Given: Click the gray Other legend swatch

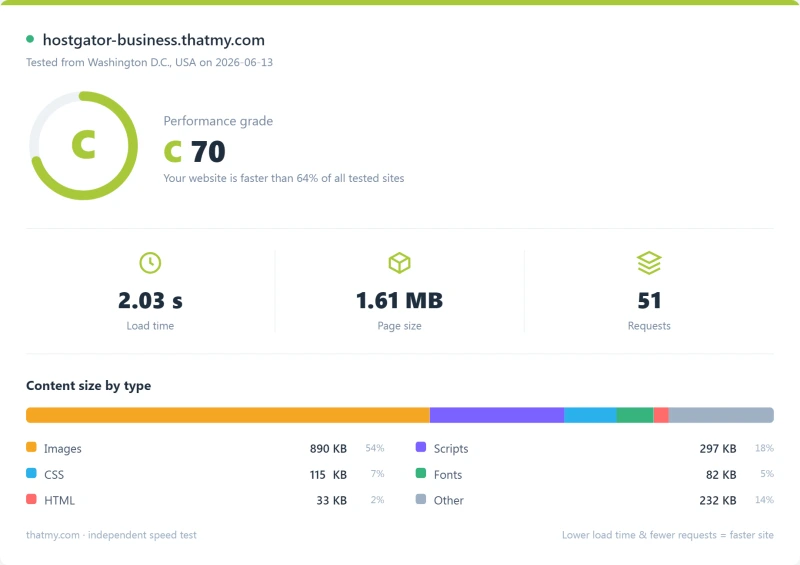Looking at the screenshot, I should 421,499.
